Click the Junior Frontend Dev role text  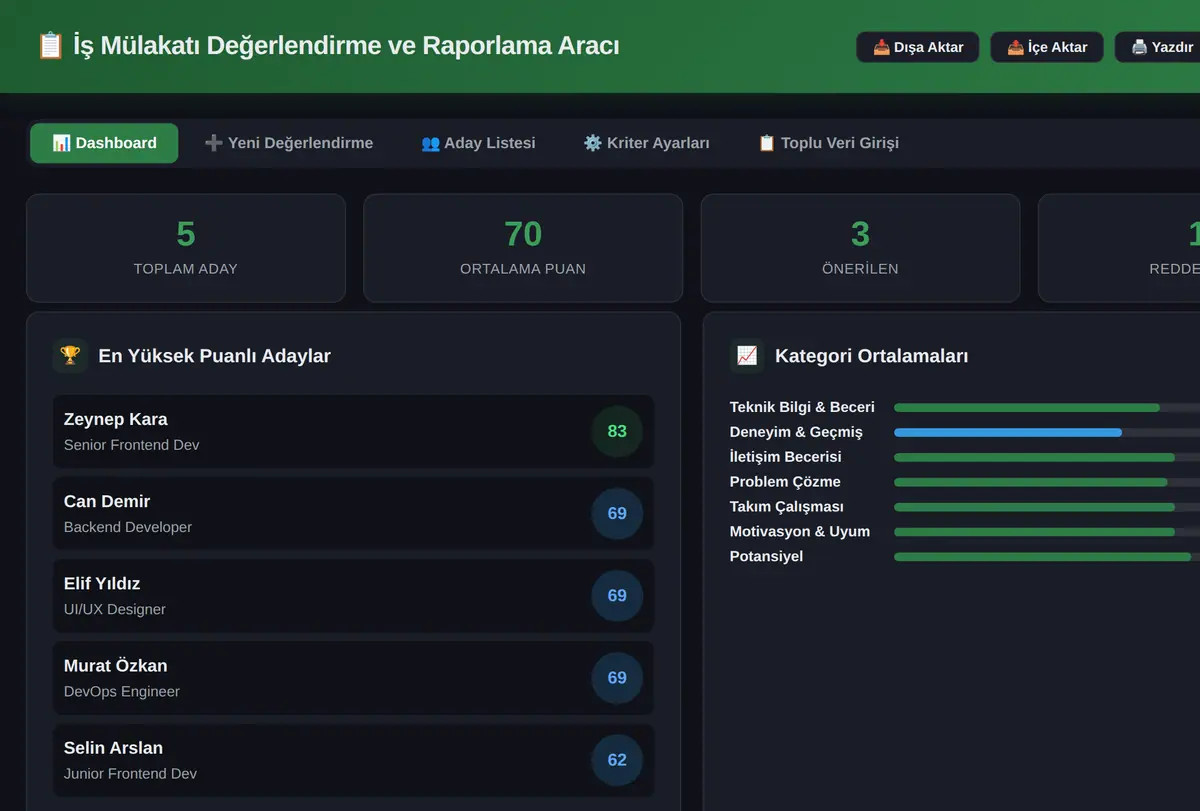131,774
